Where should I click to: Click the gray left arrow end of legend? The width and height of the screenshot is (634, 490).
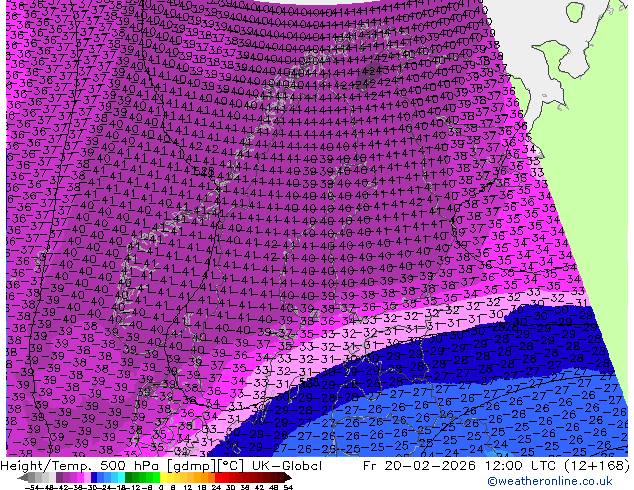point(23,477)
